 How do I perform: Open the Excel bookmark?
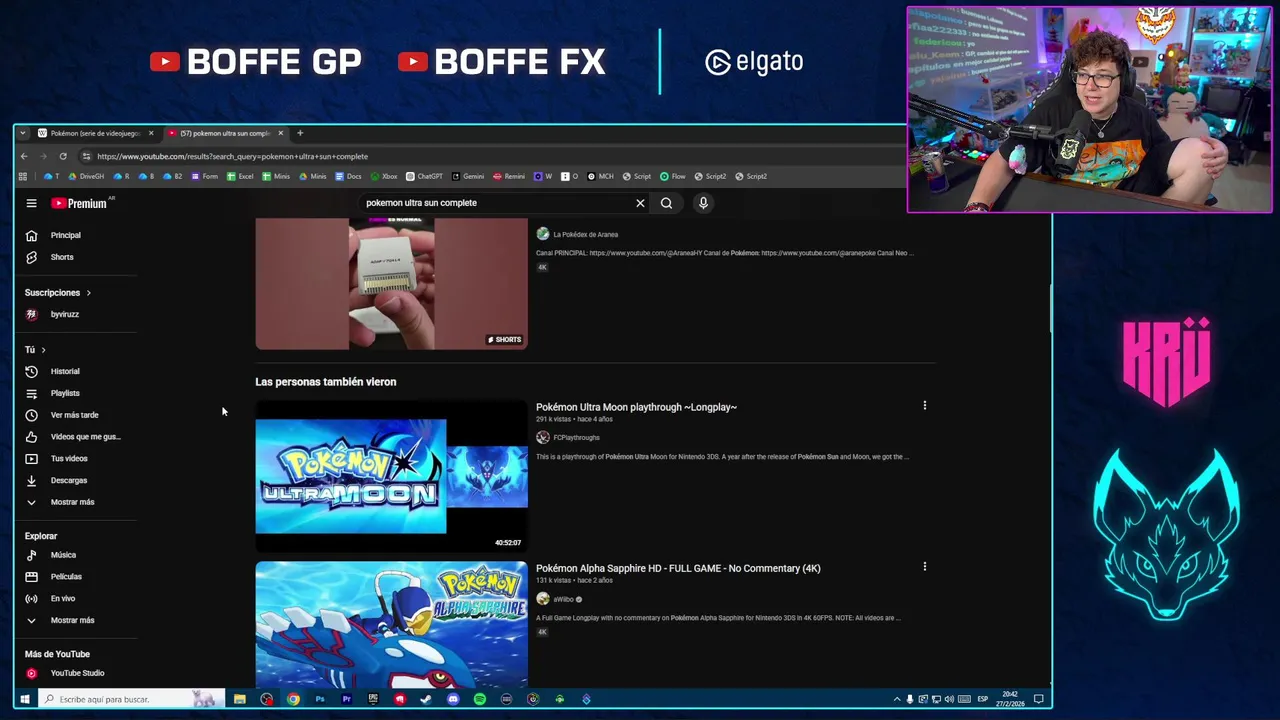point(240,176)
